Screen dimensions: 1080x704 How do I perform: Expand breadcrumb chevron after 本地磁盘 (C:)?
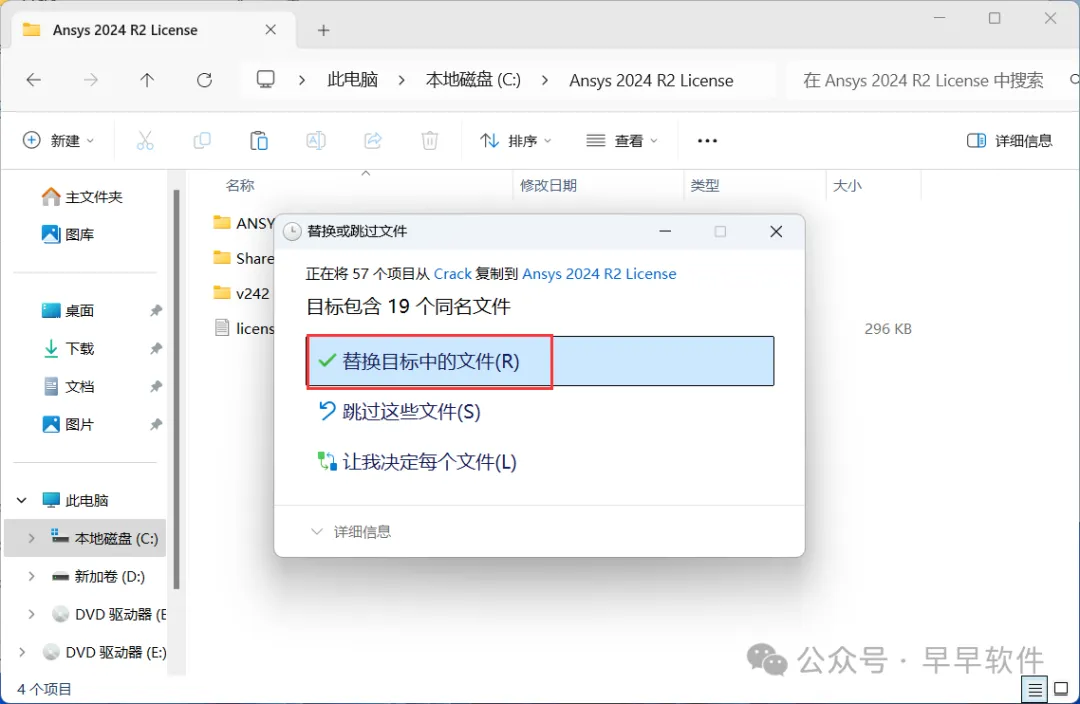pos(545,81)
